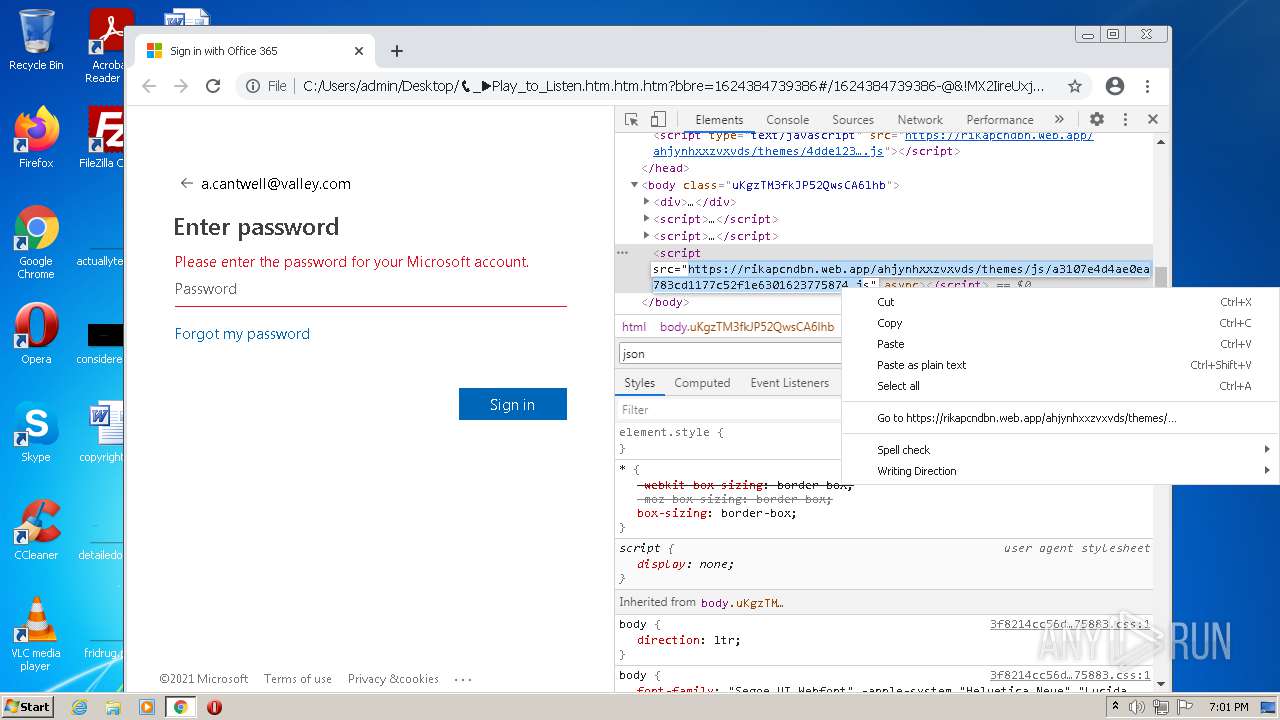Click Forgot my password link
The image size is (1280, 720).
[x=242, y=334]
